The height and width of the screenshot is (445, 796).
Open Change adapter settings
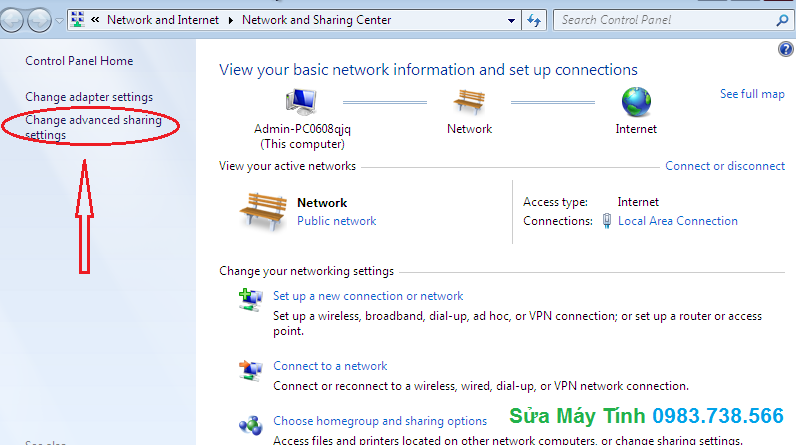[89, 97]
